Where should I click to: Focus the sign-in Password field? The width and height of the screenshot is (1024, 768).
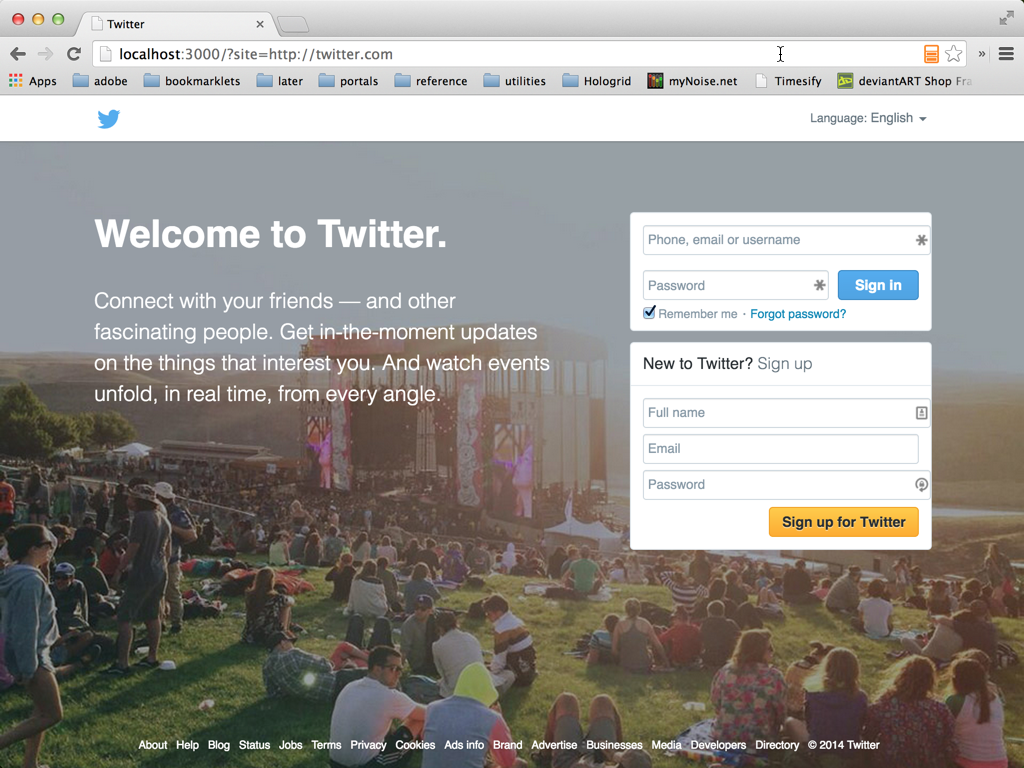735,285
